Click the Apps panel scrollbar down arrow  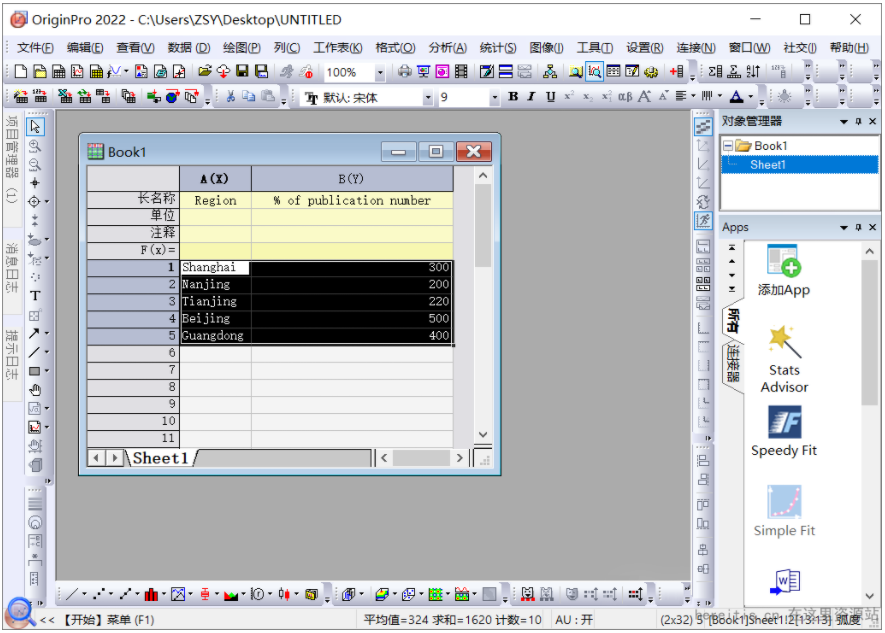pos(870,596)
